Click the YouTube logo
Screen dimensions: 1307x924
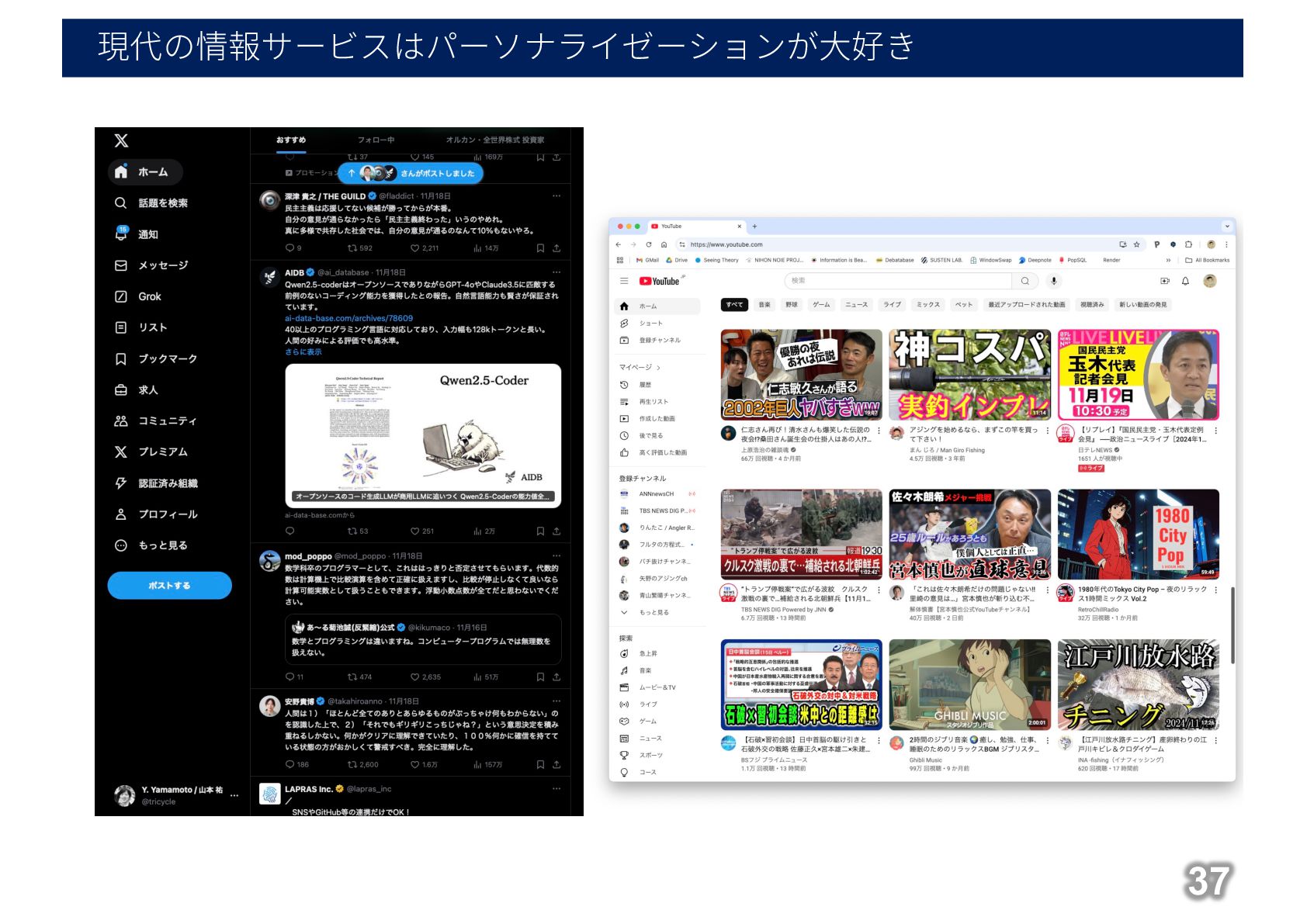click(x=660, y=282)
